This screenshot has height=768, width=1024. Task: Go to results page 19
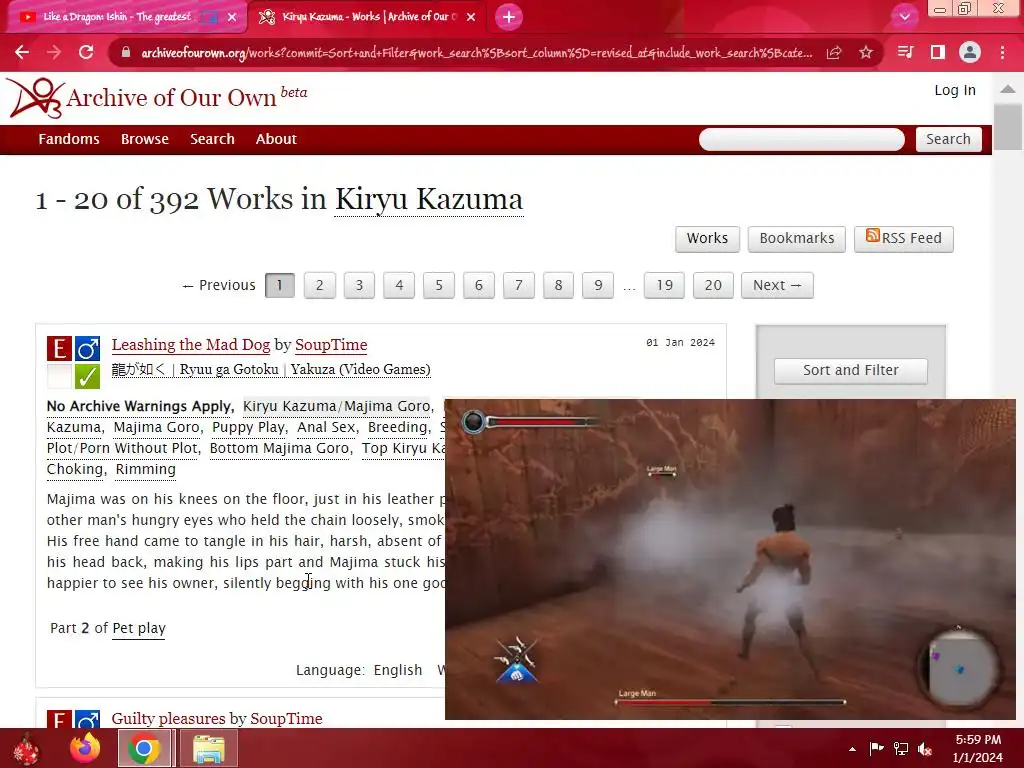coord(664,285)
